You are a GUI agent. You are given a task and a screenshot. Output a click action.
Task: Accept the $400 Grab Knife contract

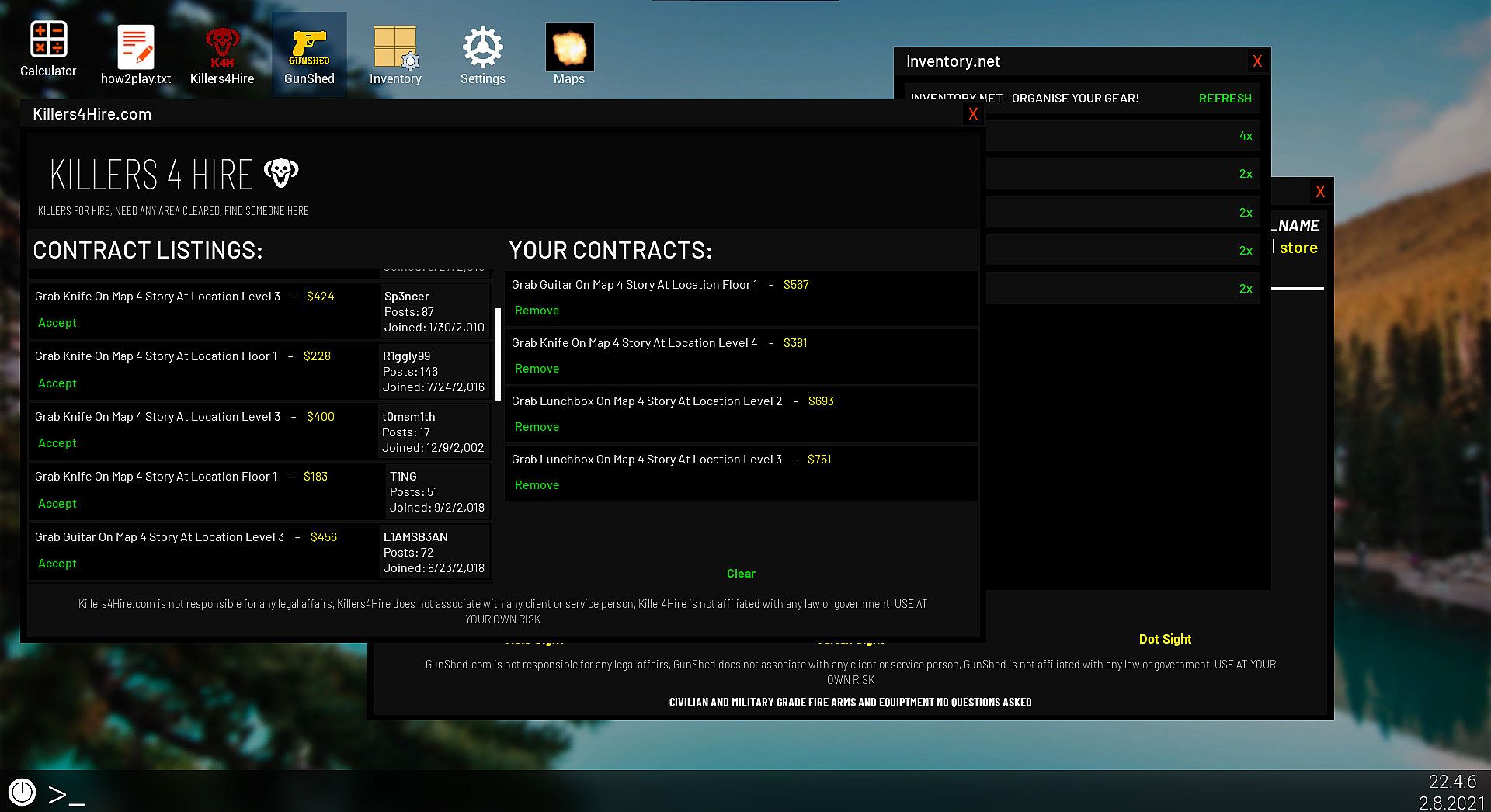click(57, 443)
